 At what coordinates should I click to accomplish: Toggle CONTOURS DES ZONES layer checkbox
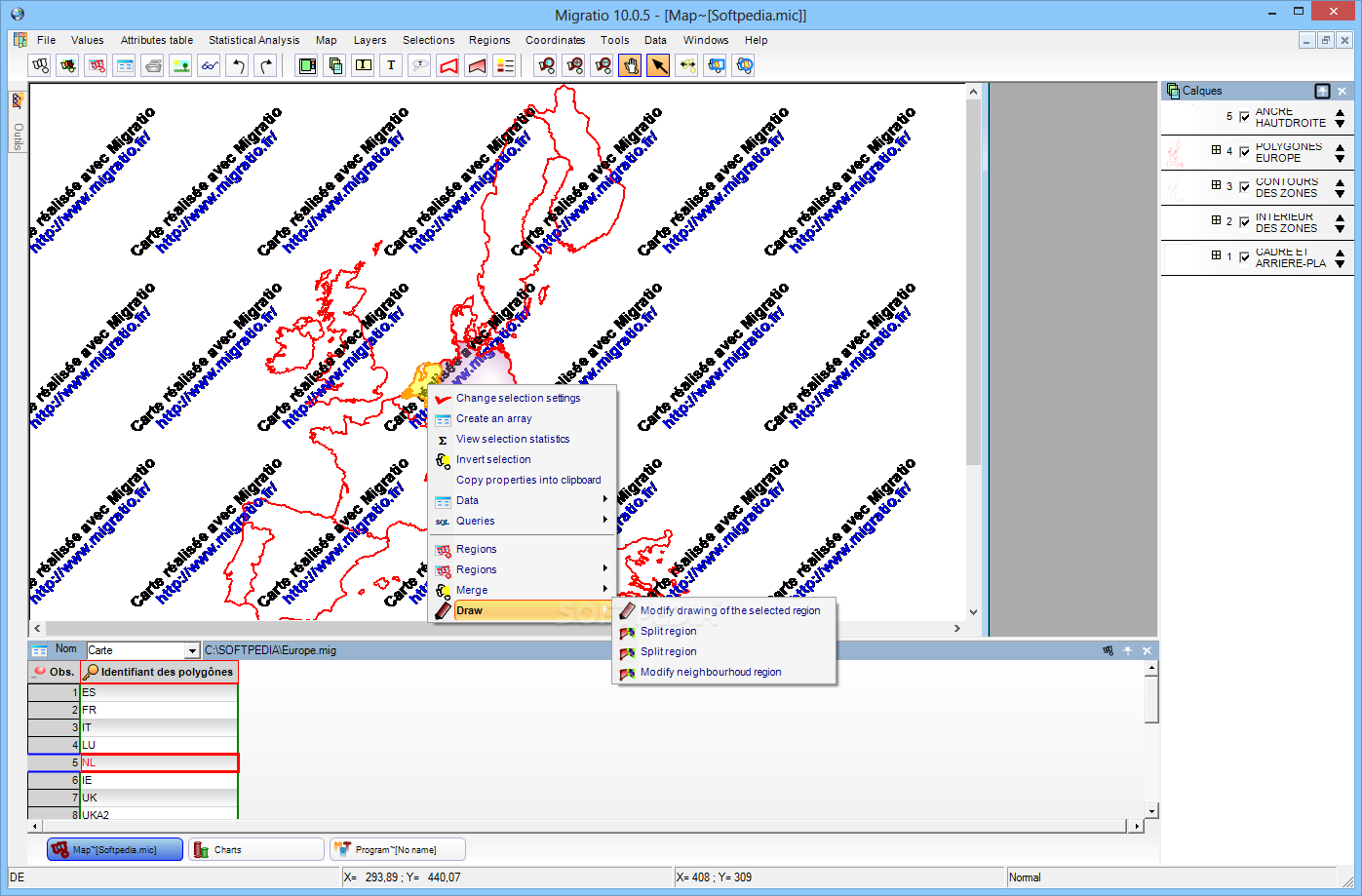(1244, 187)
